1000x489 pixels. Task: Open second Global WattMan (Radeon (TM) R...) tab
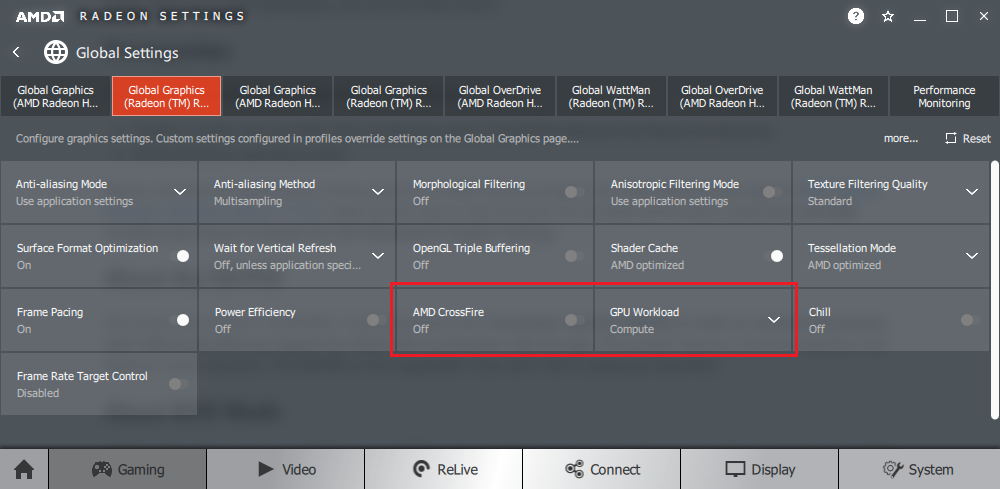coord(833,96)
